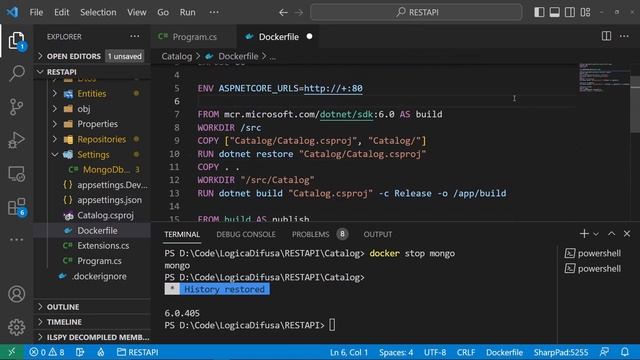Open the Search view in activity bar

click(x=17, y=73)
